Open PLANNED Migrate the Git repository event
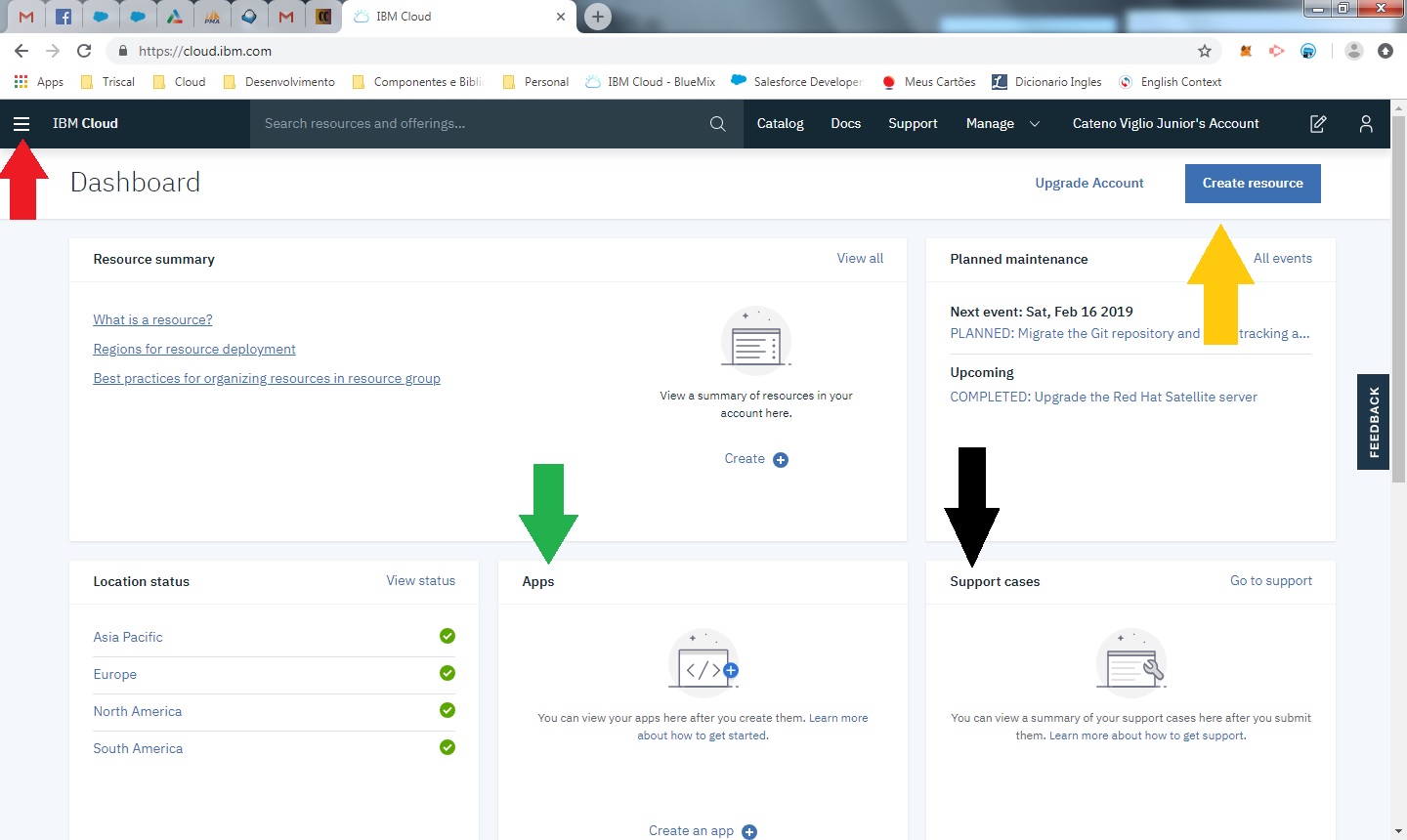The image size is (1407, 840). point(1130,334)
